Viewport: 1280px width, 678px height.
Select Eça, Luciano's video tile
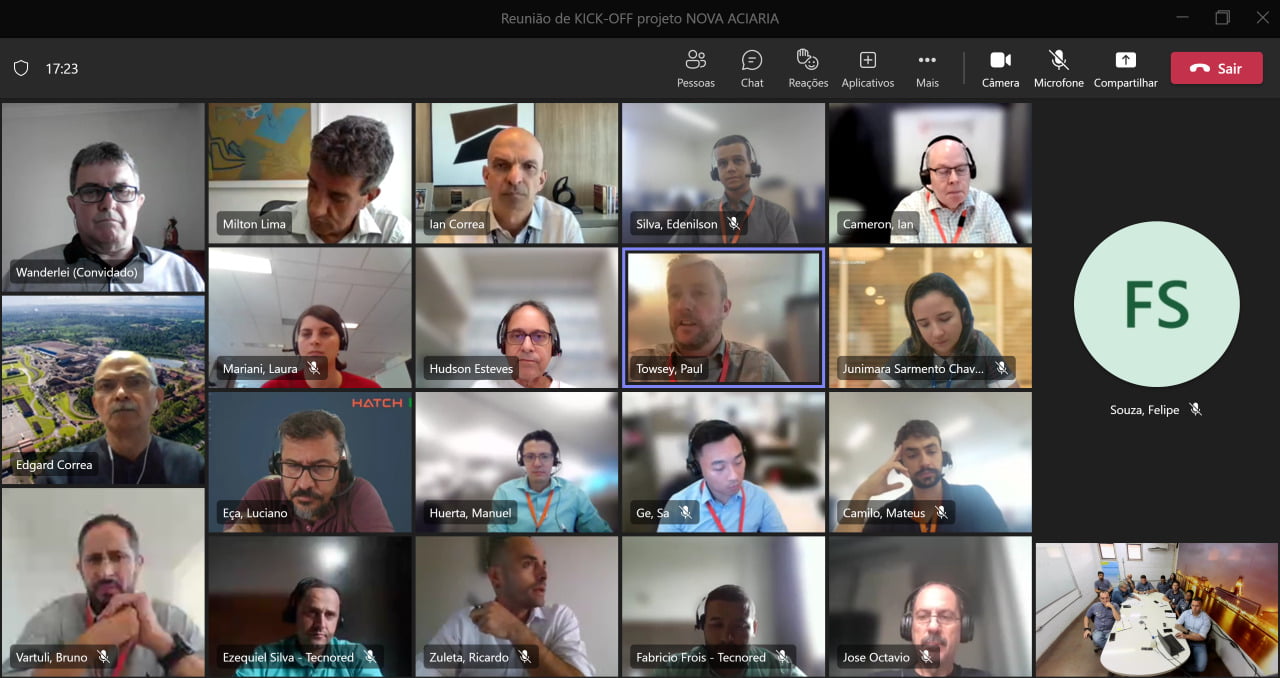pos(310,460)
